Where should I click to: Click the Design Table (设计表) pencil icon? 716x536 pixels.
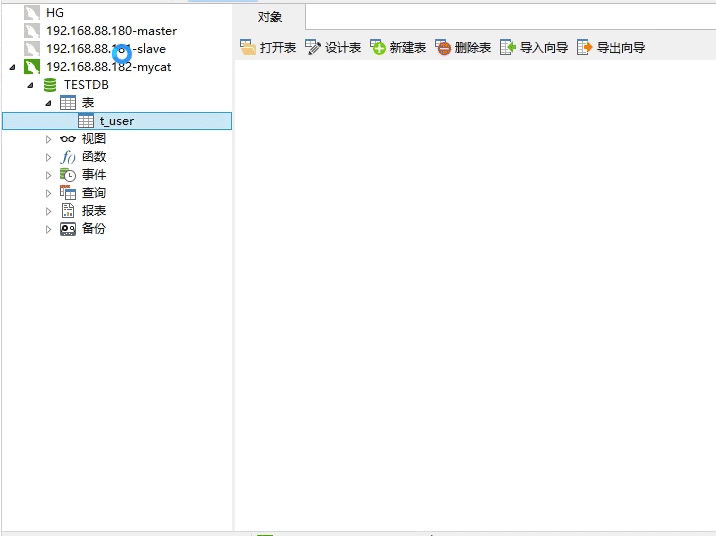point(313,47)
